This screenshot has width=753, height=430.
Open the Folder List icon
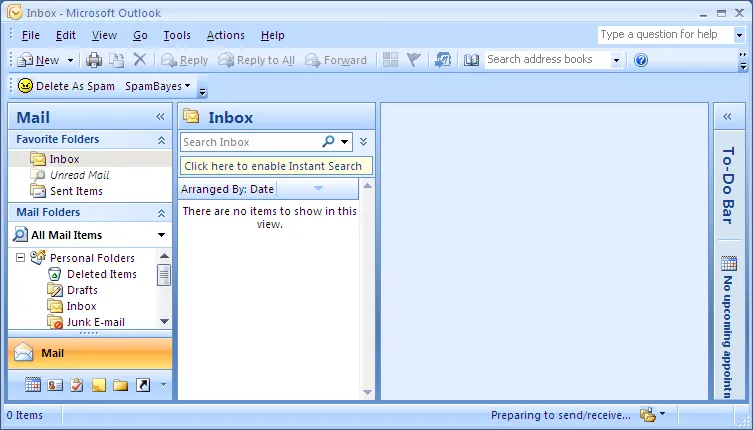pyautogui.click(x=121, y=385)
